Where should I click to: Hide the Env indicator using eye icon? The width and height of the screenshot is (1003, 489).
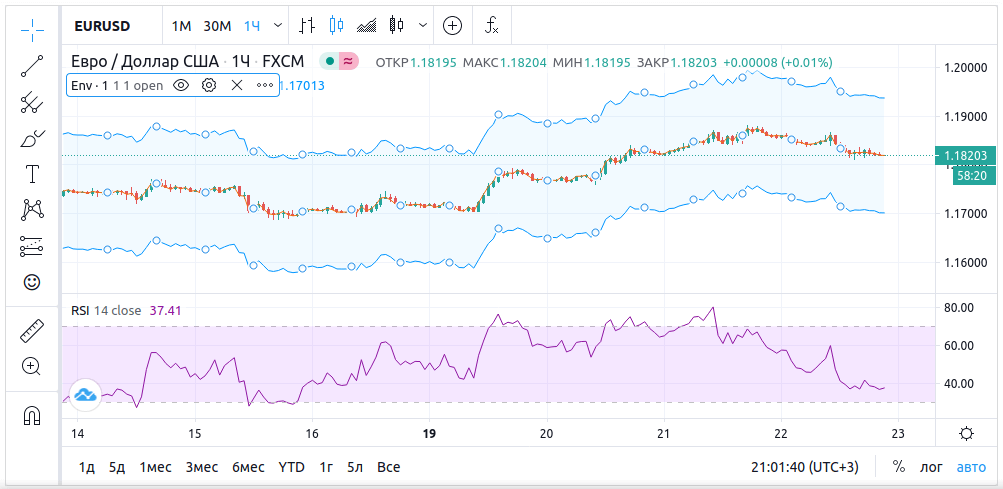point(181,86)
